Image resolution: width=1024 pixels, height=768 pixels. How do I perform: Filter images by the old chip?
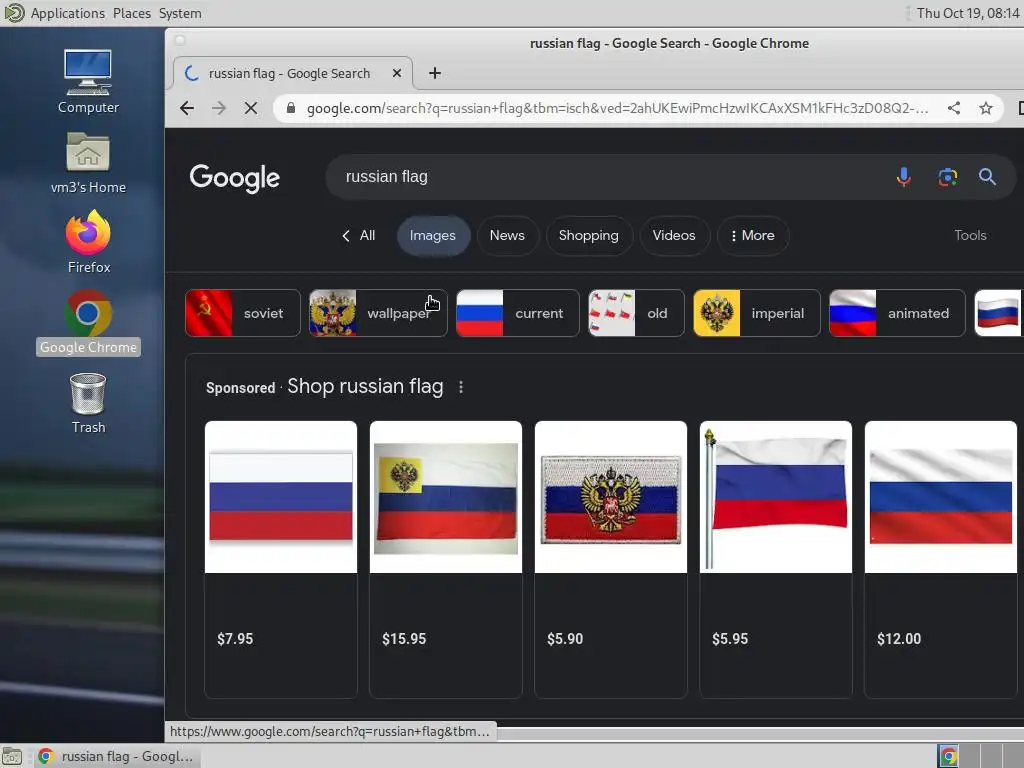click(636, 313)
